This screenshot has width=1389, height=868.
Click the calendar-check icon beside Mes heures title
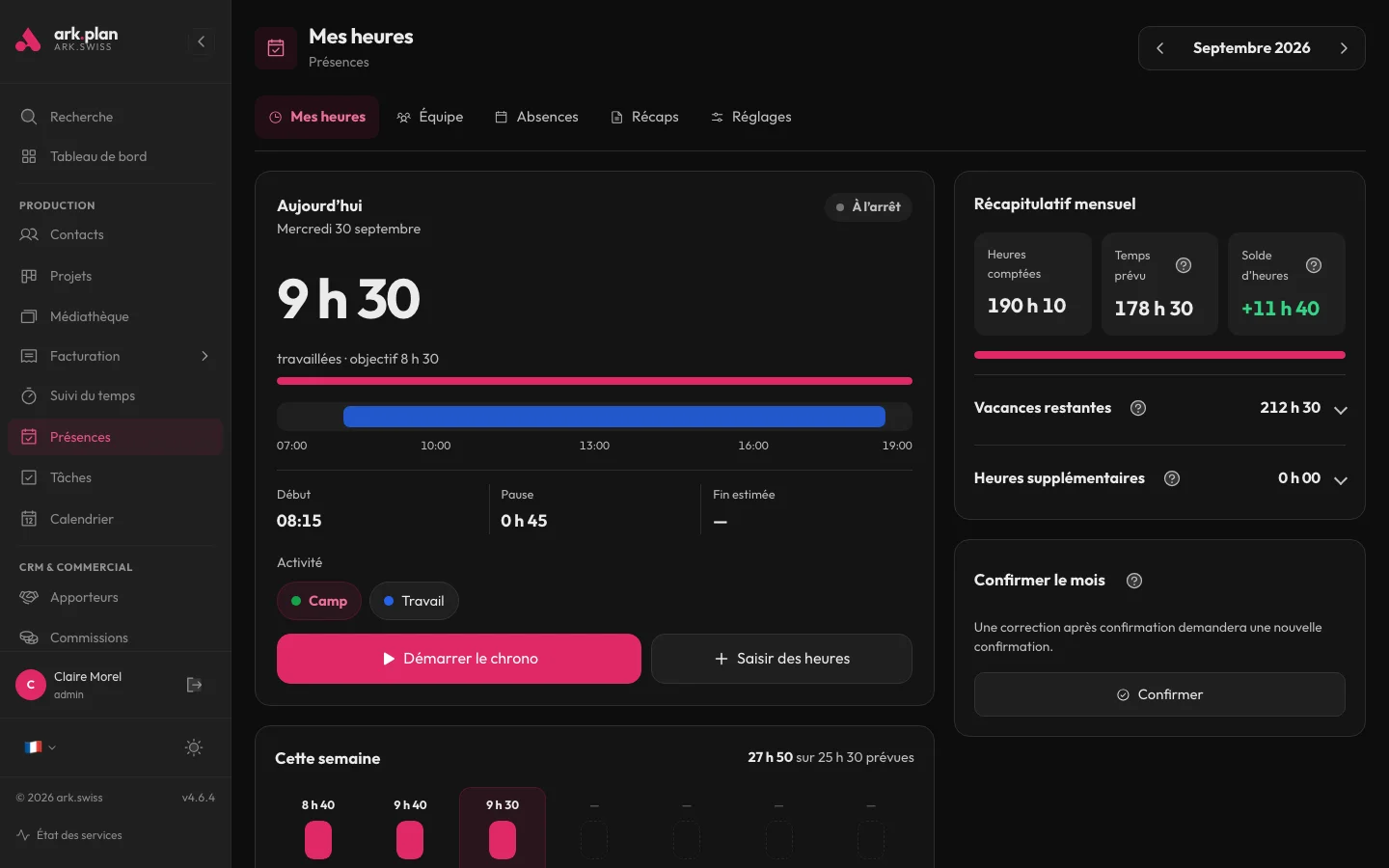click(276, 48)
